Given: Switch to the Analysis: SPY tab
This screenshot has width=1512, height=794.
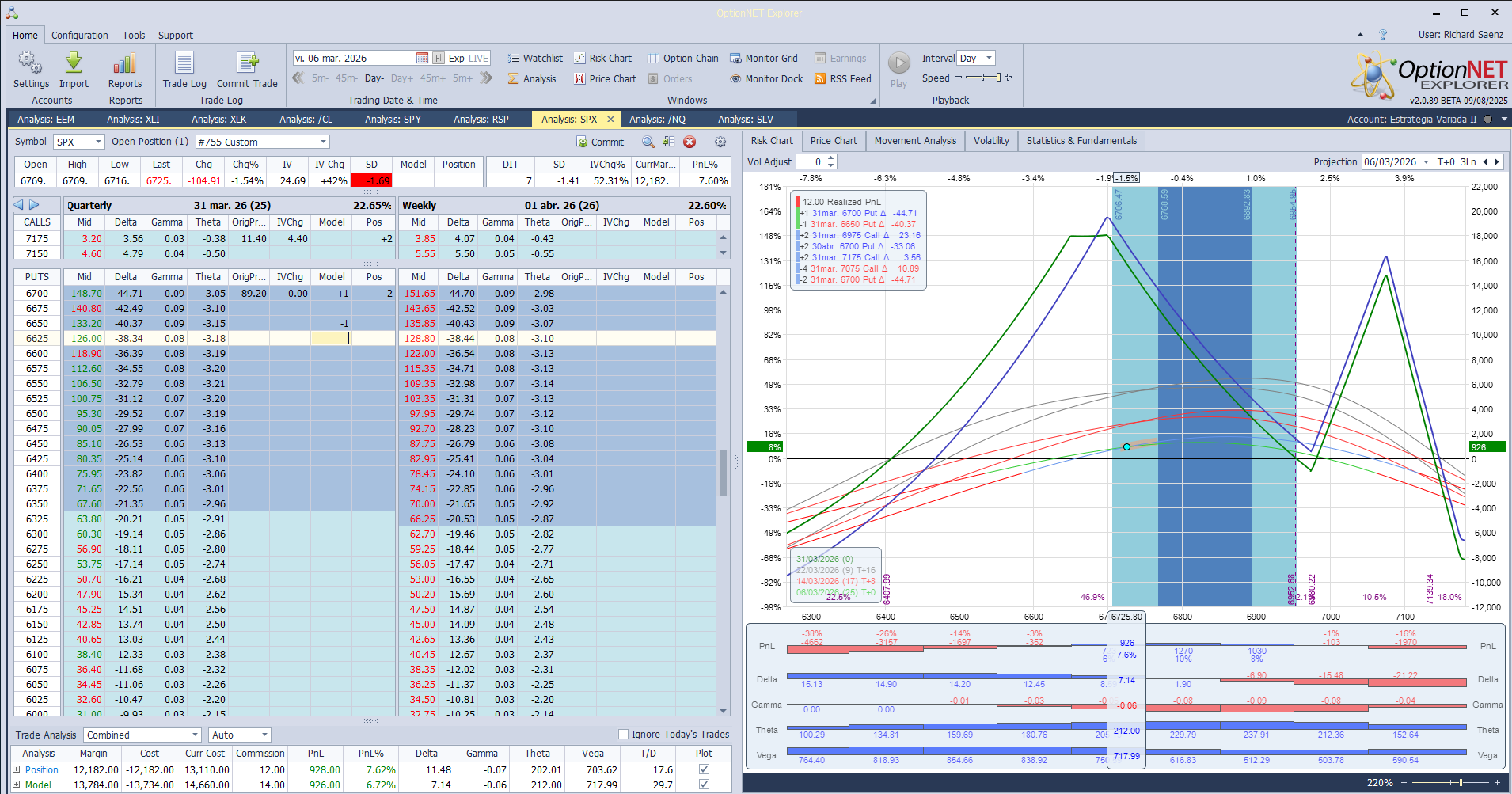Looking at the screenshot, I should coord(393,120).
